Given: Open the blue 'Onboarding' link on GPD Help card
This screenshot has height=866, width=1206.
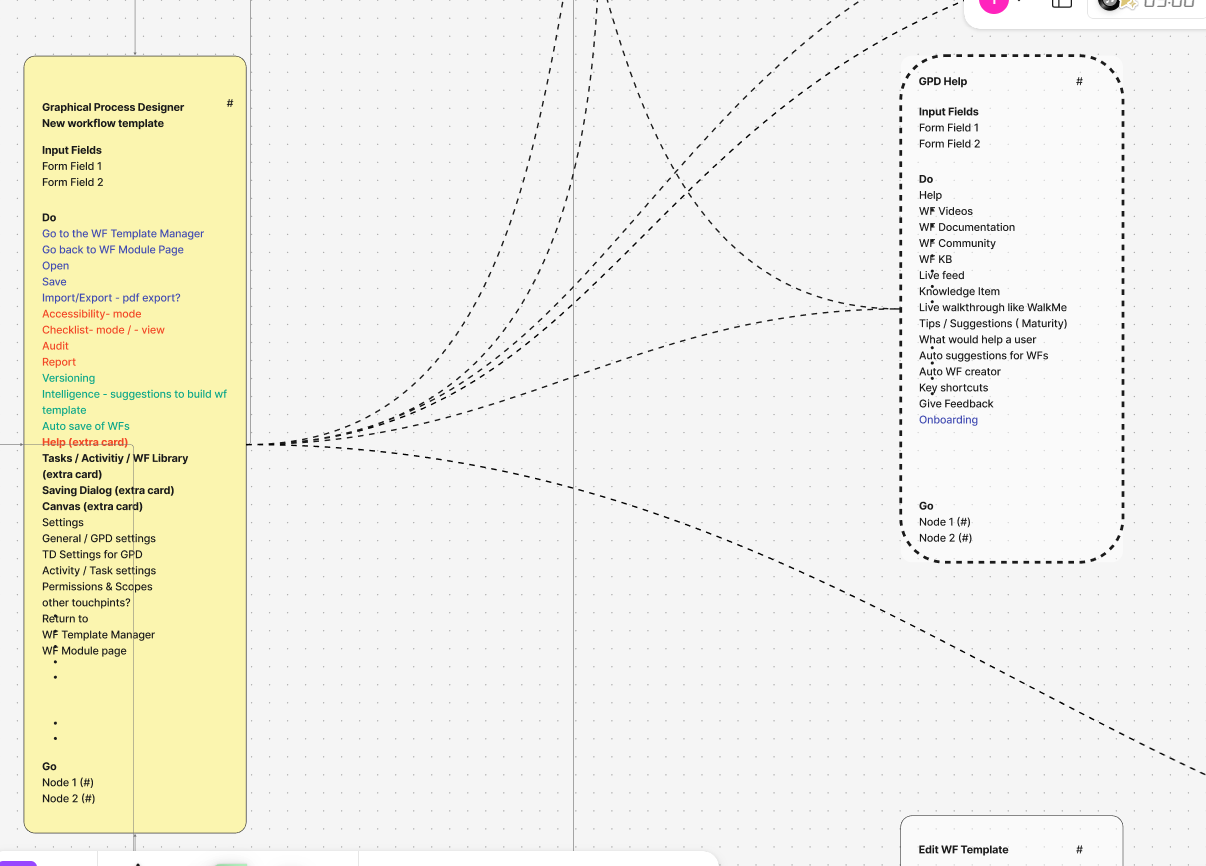Looking at the screenshot, I should click(948, 419).
